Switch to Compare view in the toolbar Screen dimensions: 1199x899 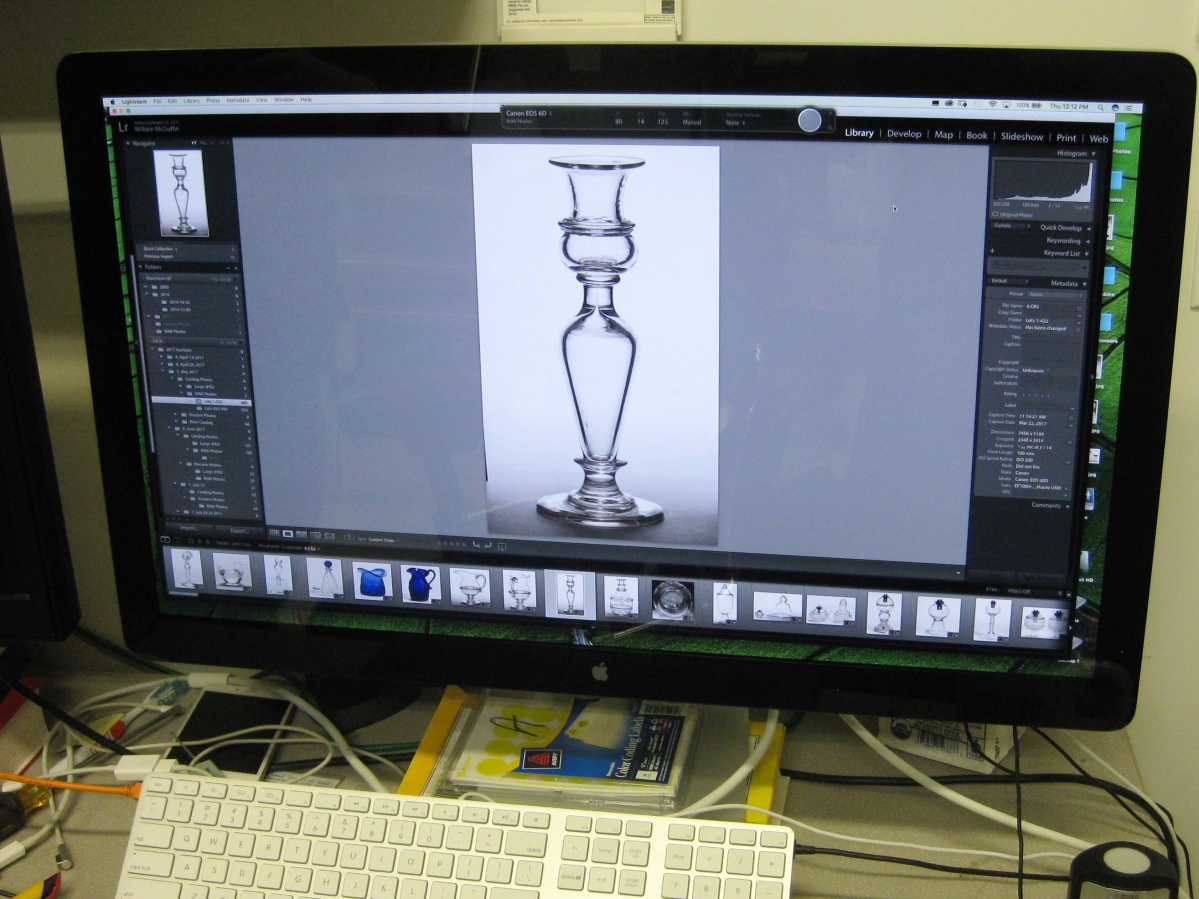pyautogui.click(x=301, y=534)
